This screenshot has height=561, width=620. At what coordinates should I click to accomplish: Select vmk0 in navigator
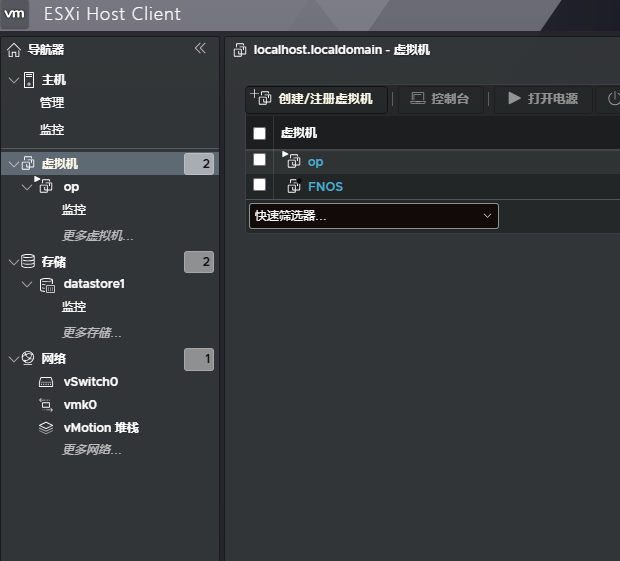click(80, 405)
